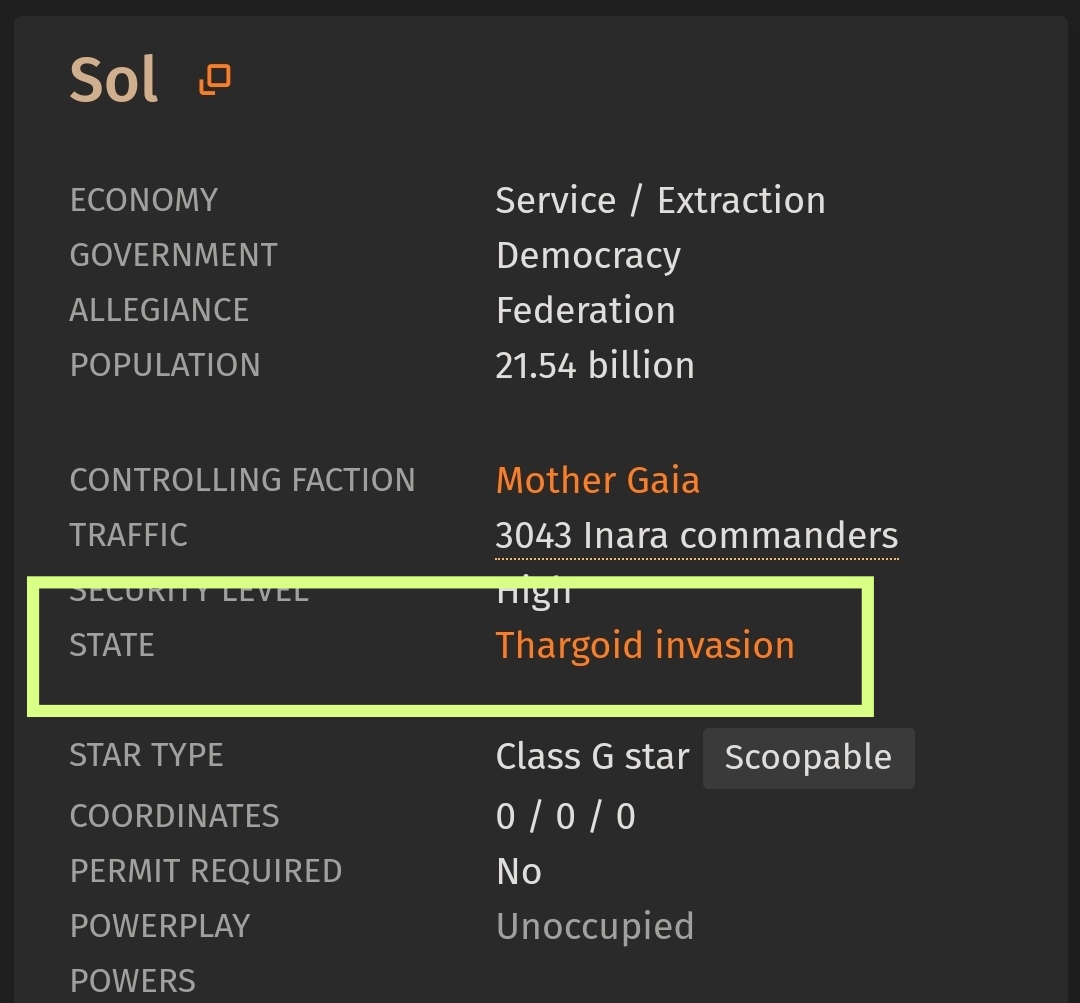Click the Class G star text

(592, 756)
